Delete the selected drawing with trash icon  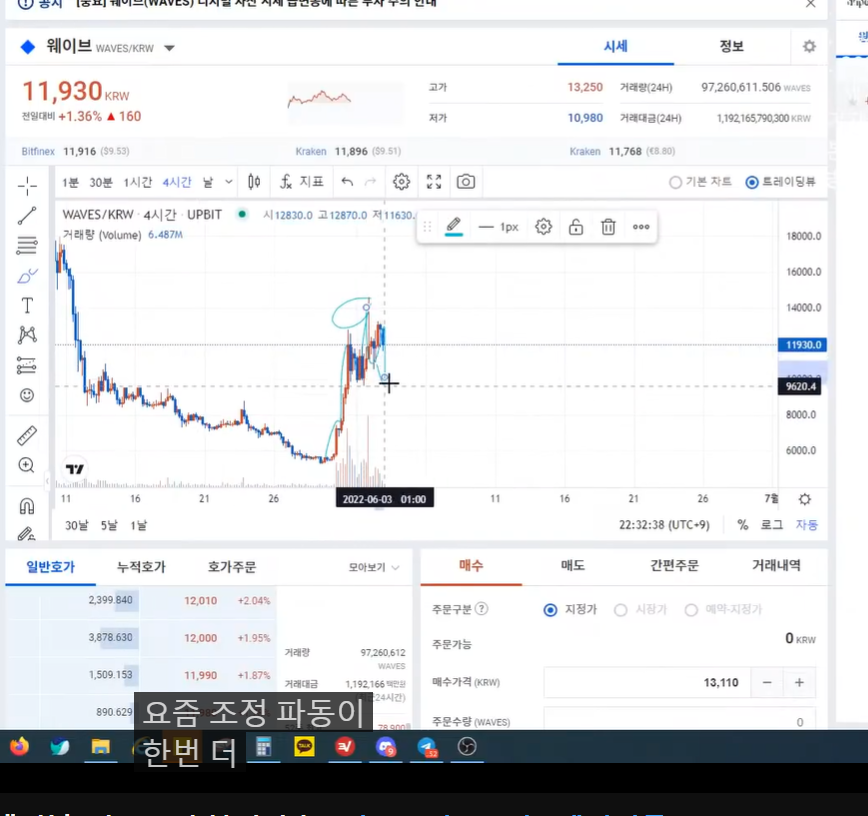[608, 226]
